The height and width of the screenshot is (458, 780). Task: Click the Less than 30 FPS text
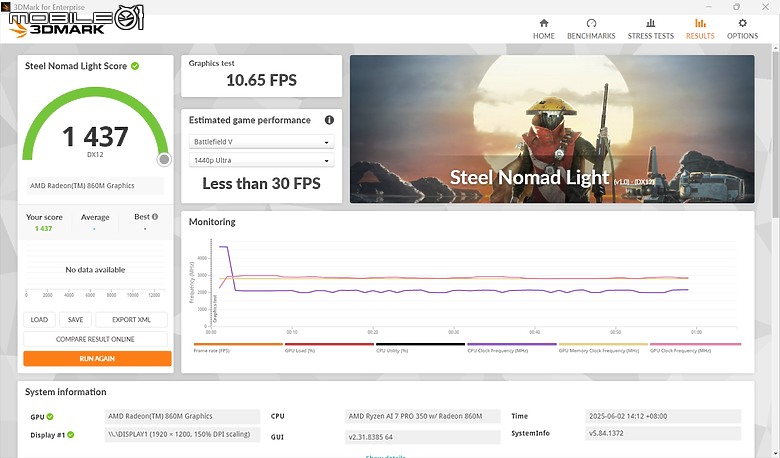click(x=261, y=183)
